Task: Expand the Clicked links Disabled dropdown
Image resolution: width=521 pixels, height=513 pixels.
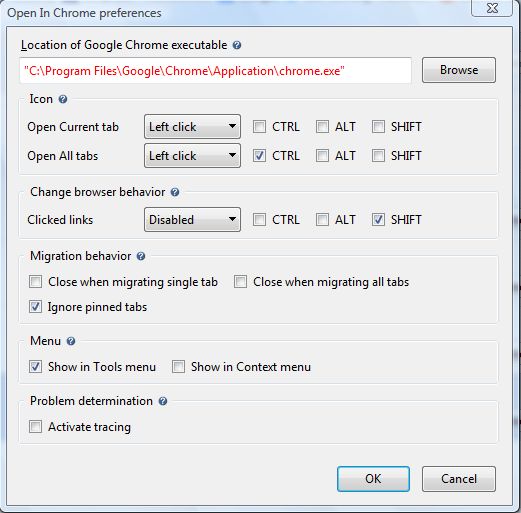Action: pos(192,220)
